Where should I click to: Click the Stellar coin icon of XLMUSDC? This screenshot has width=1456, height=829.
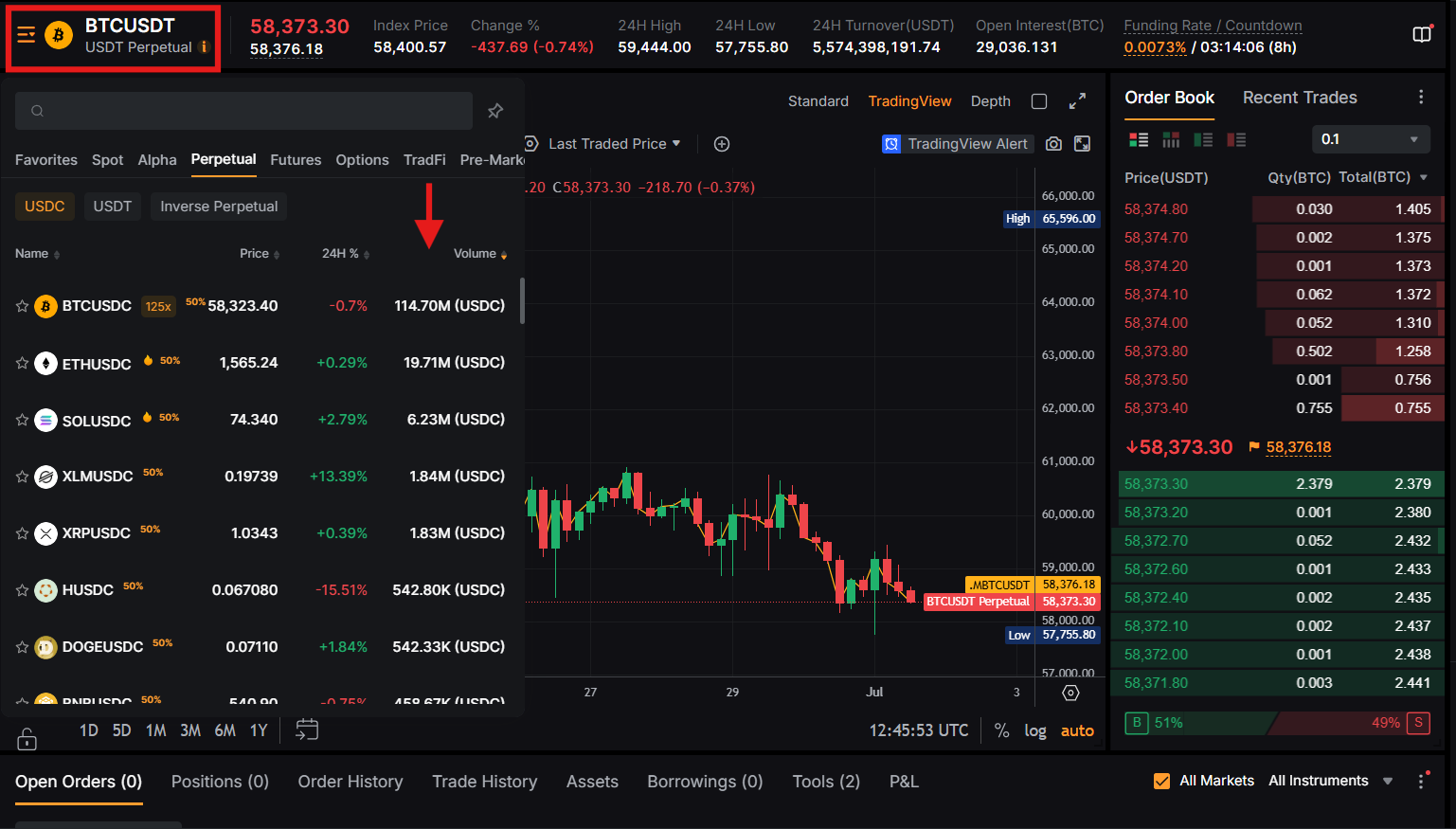pos(45,477)
